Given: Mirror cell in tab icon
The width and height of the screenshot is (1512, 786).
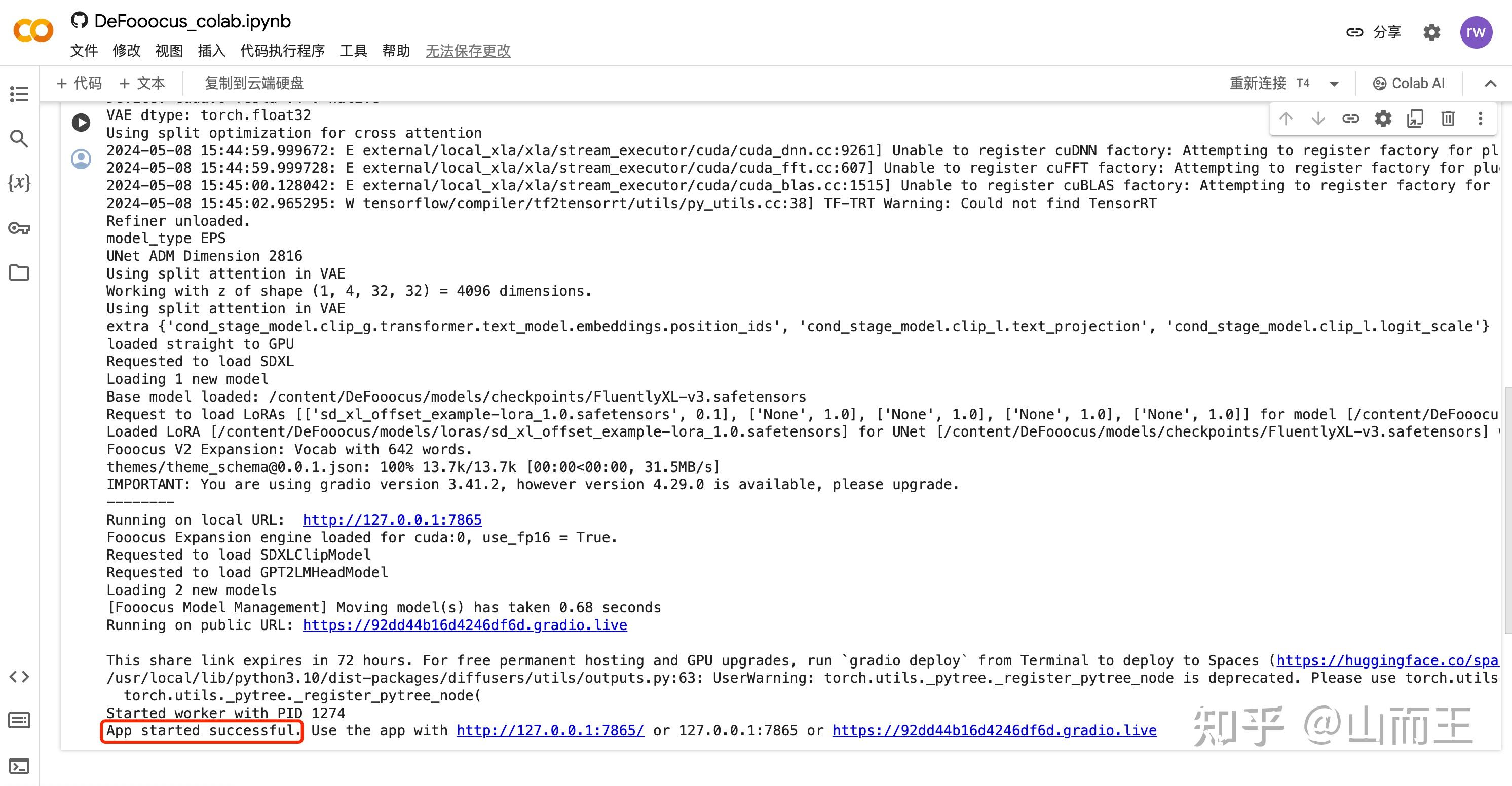Looking at the screenshot, I should pyautogui.click(x=1416, y=119).
